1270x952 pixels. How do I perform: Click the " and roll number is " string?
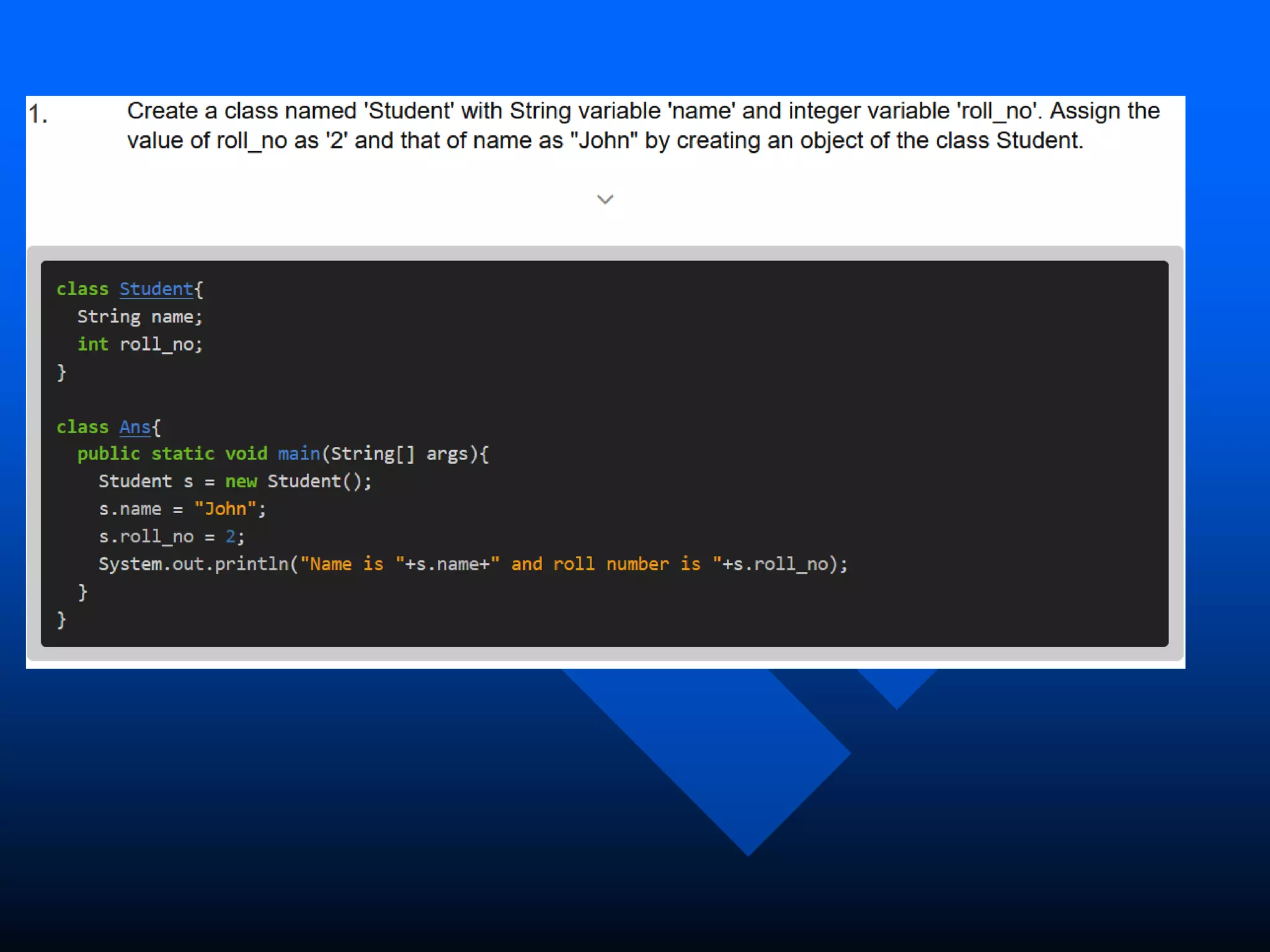coord(606,564)
